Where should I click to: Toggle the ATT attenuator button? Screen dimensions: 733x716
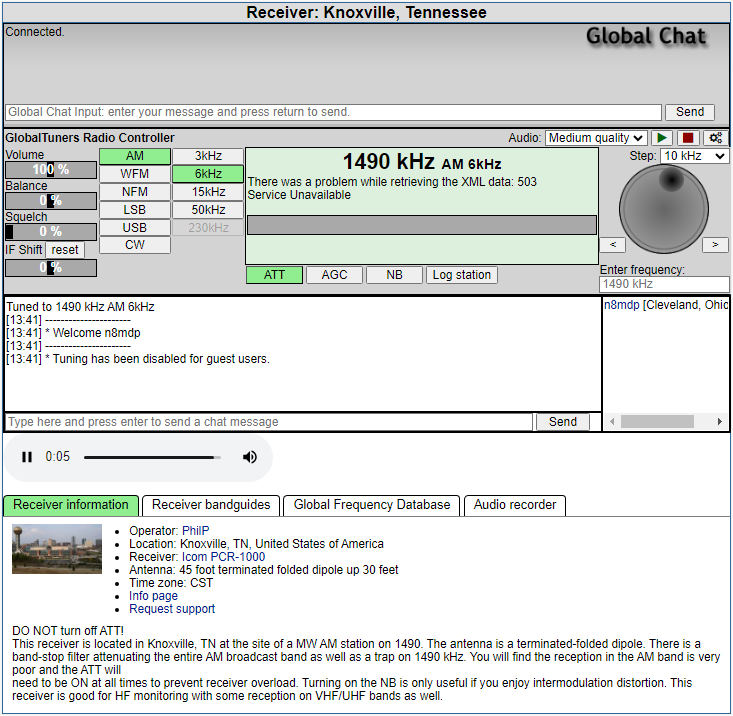tap(274, 275)
